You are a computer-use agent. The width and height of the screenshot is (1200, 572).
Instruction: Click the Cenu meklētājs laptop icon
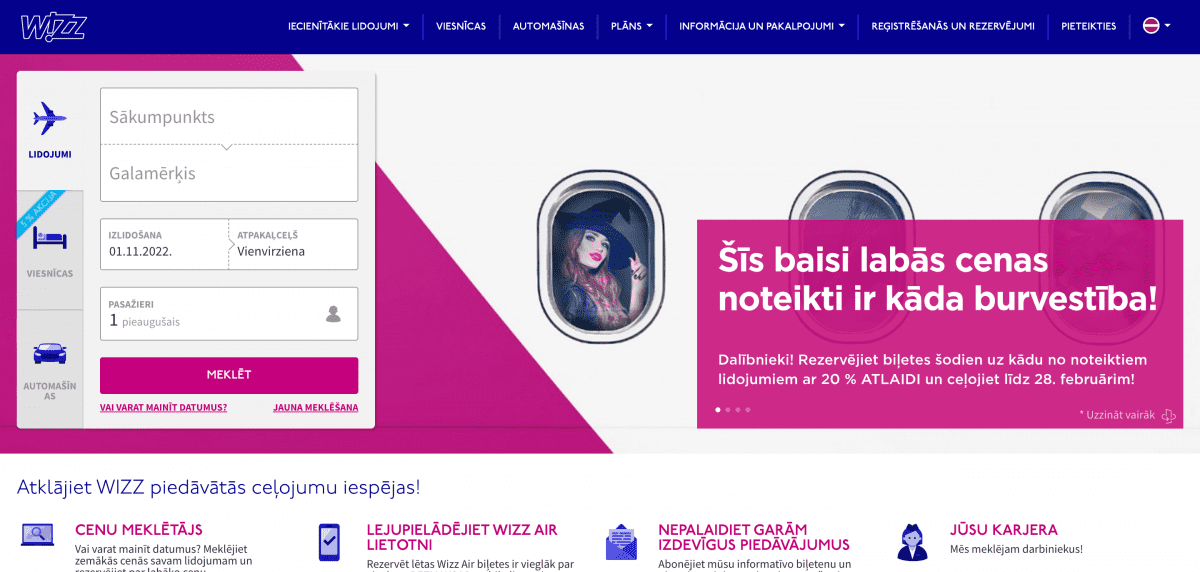(38, 535)
